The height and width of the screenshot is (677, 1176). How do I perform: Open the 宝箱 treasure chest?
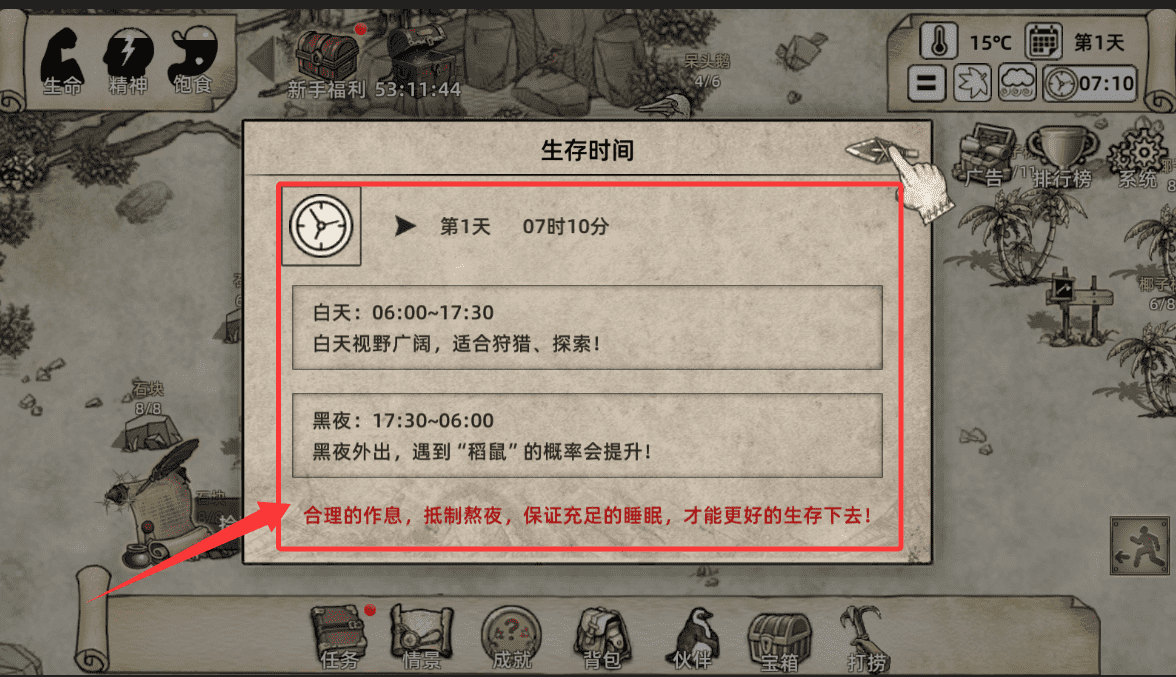point(780,640)
